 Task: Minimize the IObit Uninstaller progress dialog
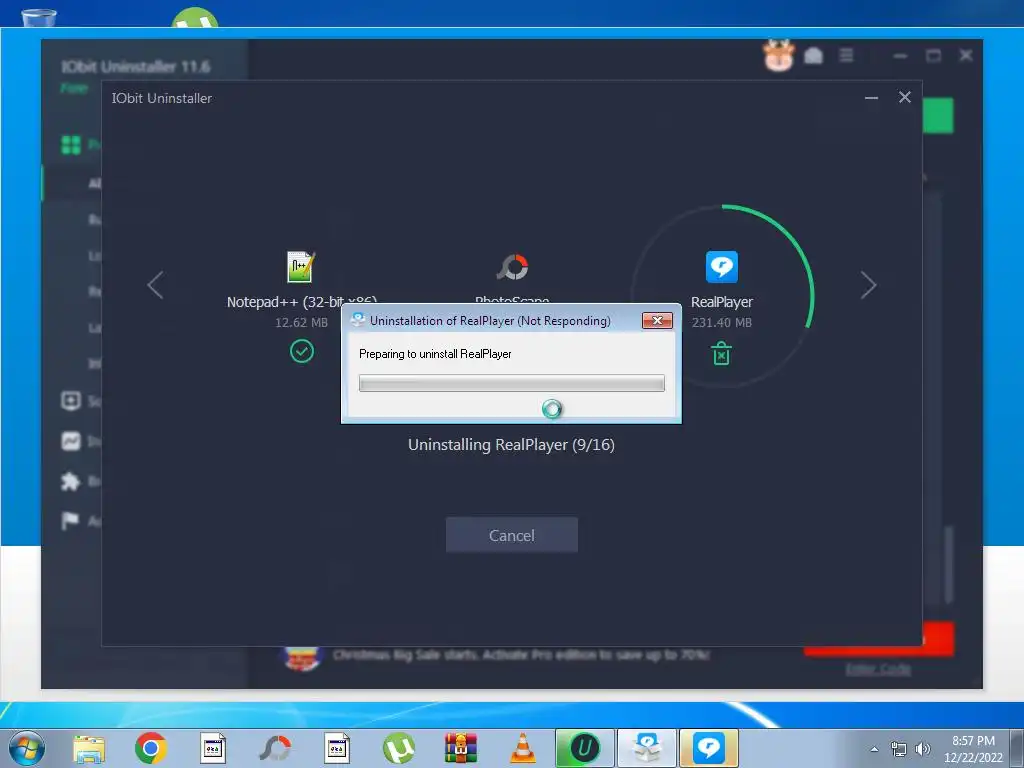871,98
